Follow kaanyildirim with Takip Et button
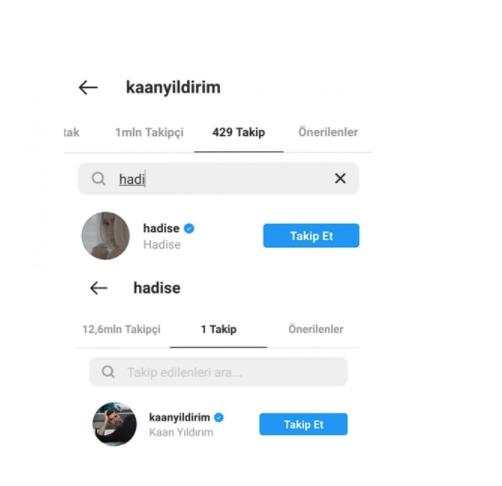 point(303,424)
